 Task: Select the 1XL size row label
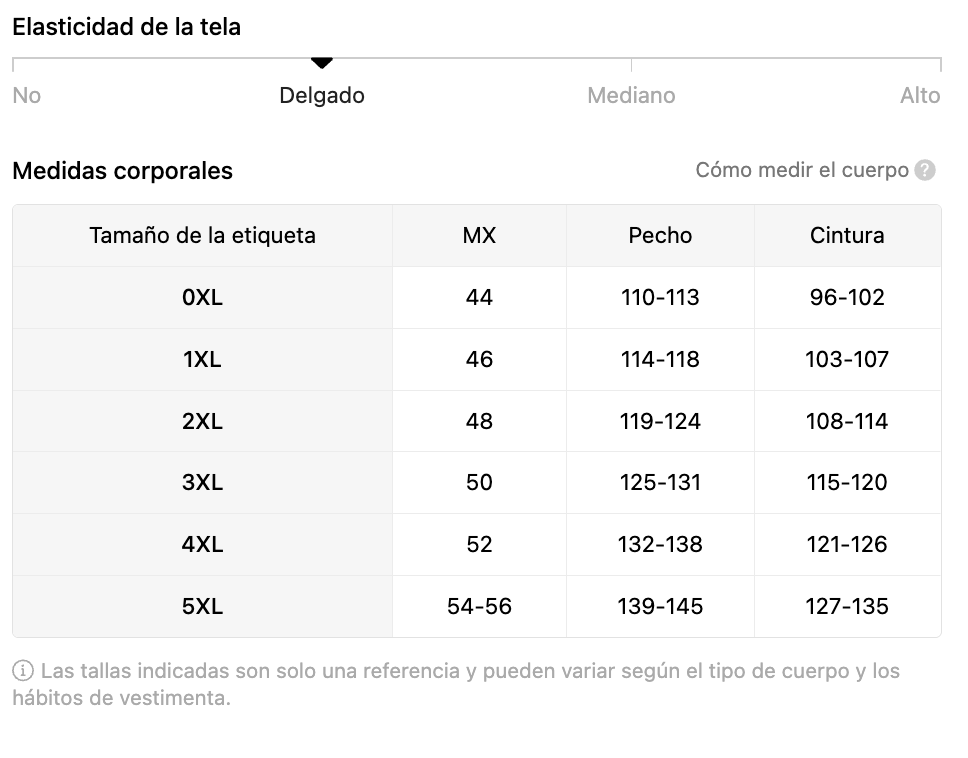[x=202, y=359]
